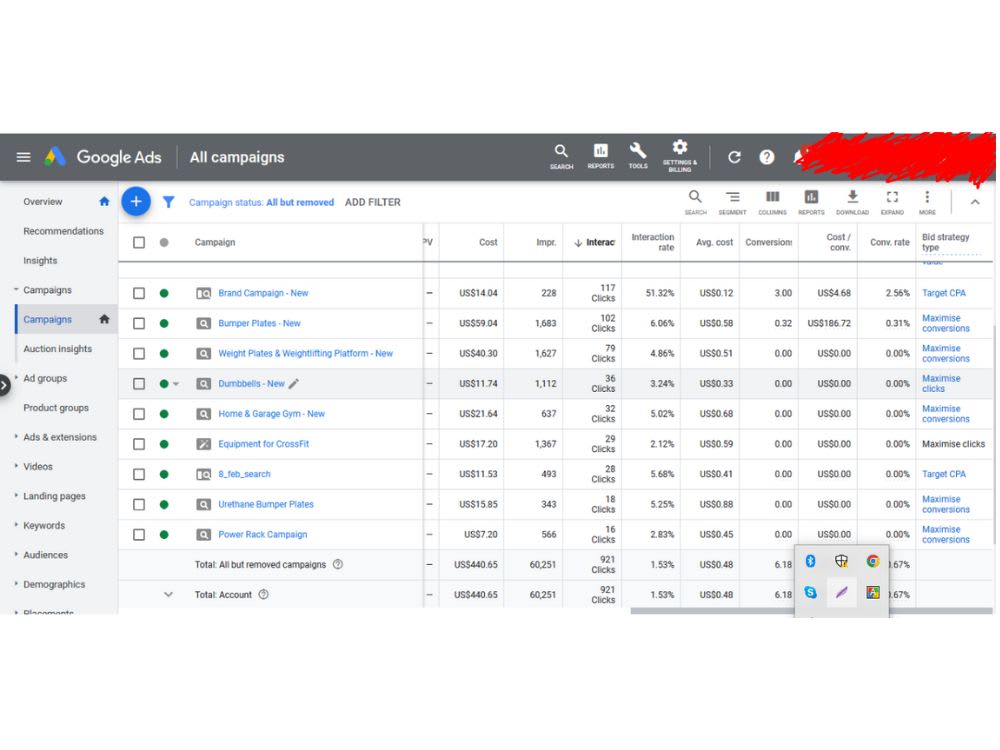This screenshot has width=1000, height=750.
Task: Sort by the Cost column header
Action: coord(488,242)
